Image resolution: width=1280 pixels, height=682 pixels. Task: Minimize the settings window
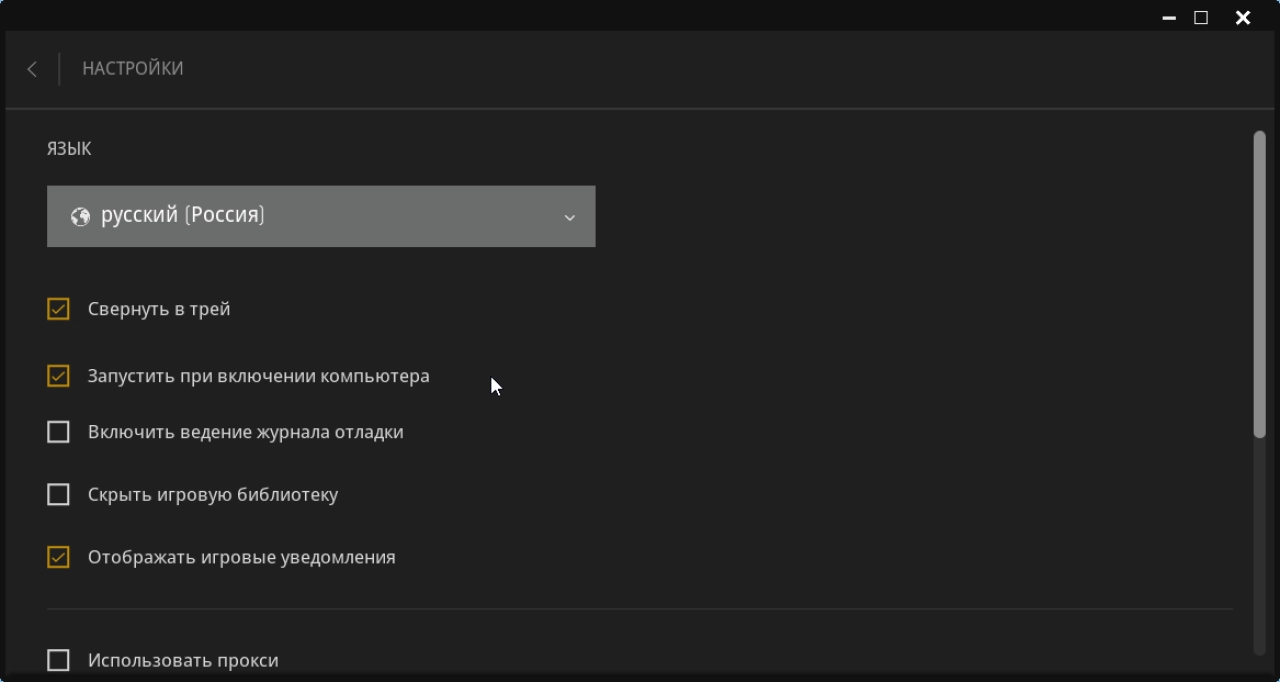click(x=1168, y=17)
